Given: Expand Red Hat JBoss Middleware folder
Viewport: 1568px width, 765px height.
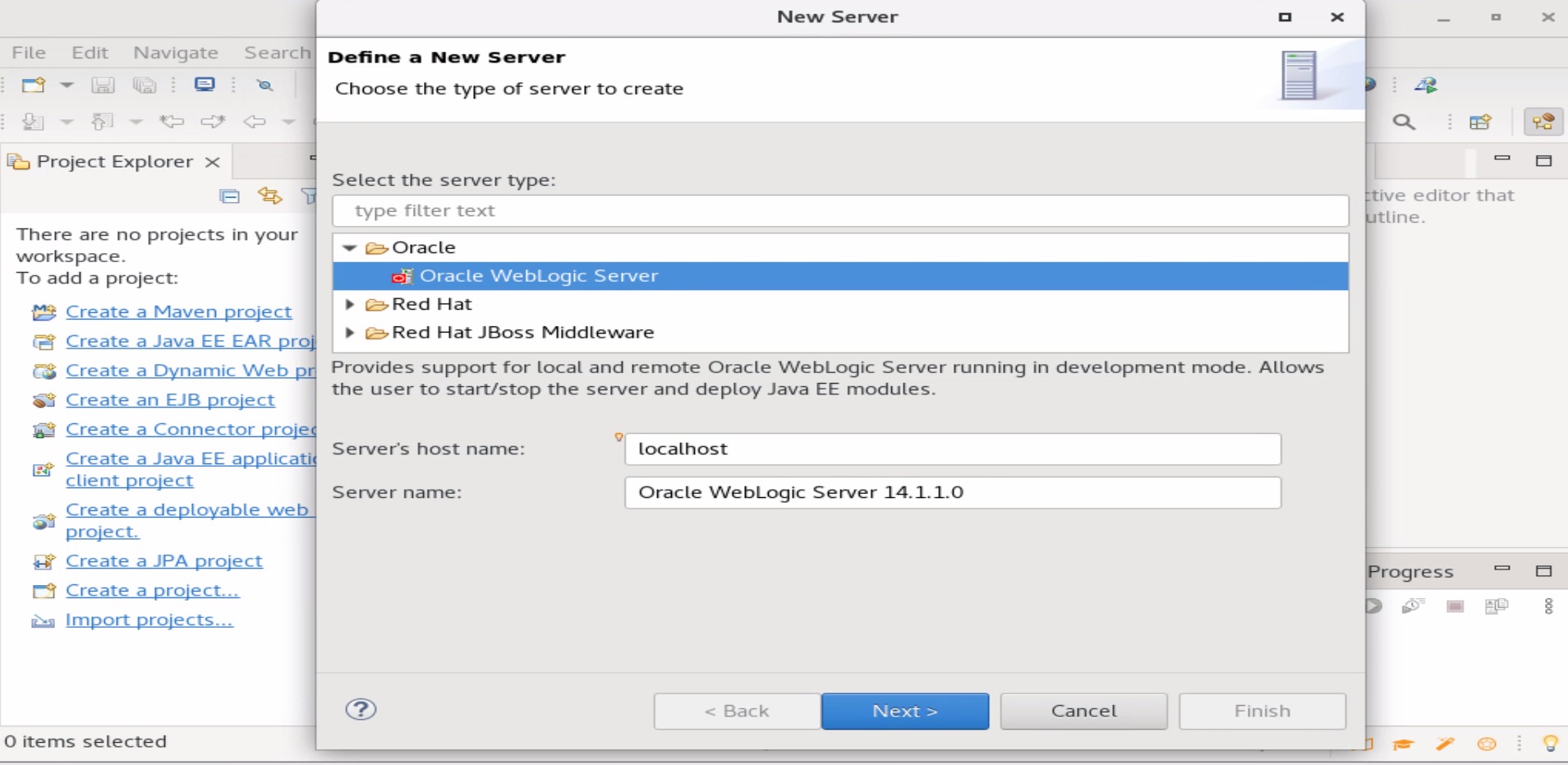Looking at the screenshot, I should click(x=350, y=333).
